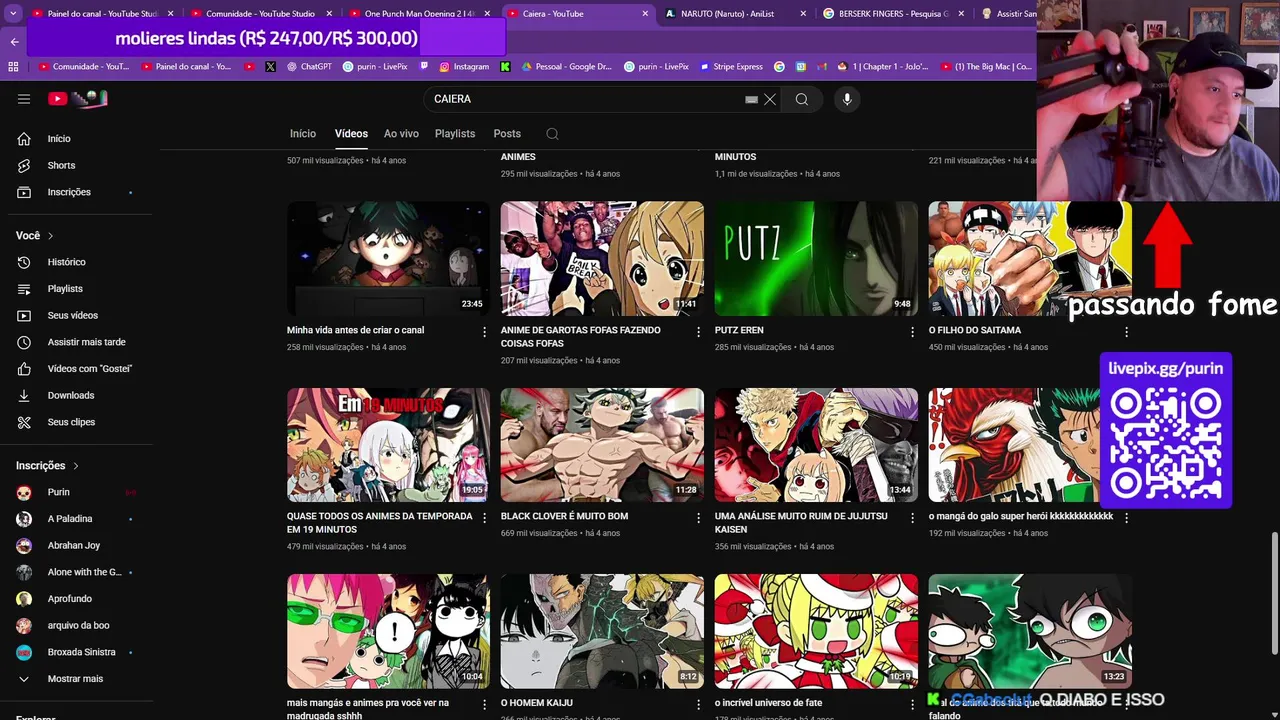Open the channel Playlists tab
1280x720 pixels.
tap(455, 134)
